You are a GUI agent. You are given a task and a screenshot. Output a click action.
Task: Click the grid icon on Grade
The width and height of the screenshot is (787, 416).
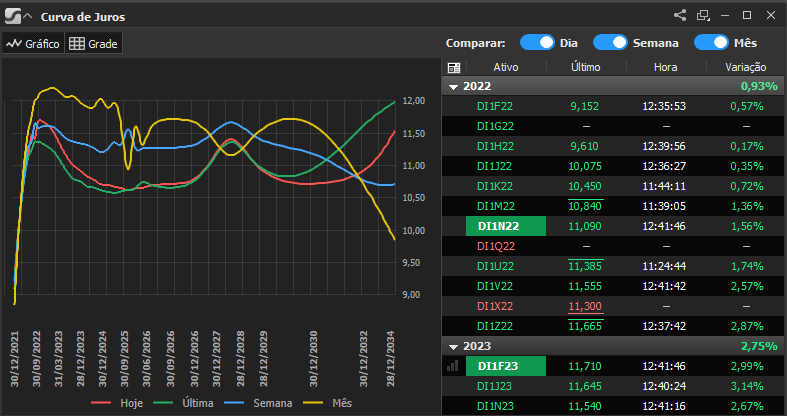click(76, 44)
